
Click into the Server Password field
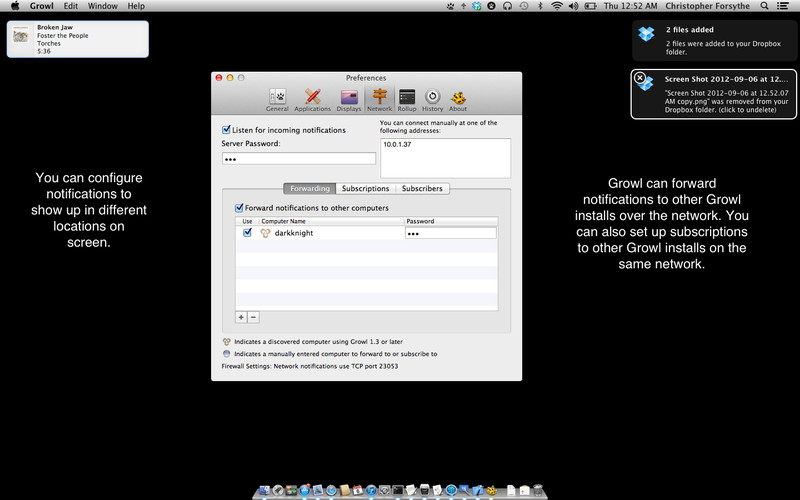(298, 159)
